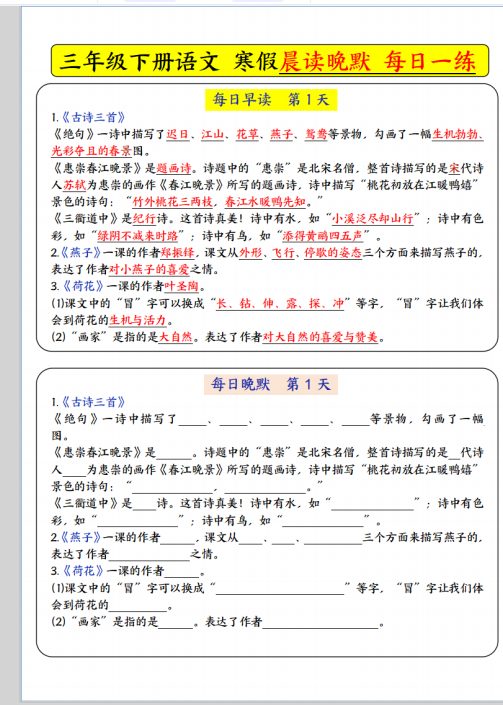Click the red answer '迟日'
Screen dimensions: 503x705
[178, 134]
